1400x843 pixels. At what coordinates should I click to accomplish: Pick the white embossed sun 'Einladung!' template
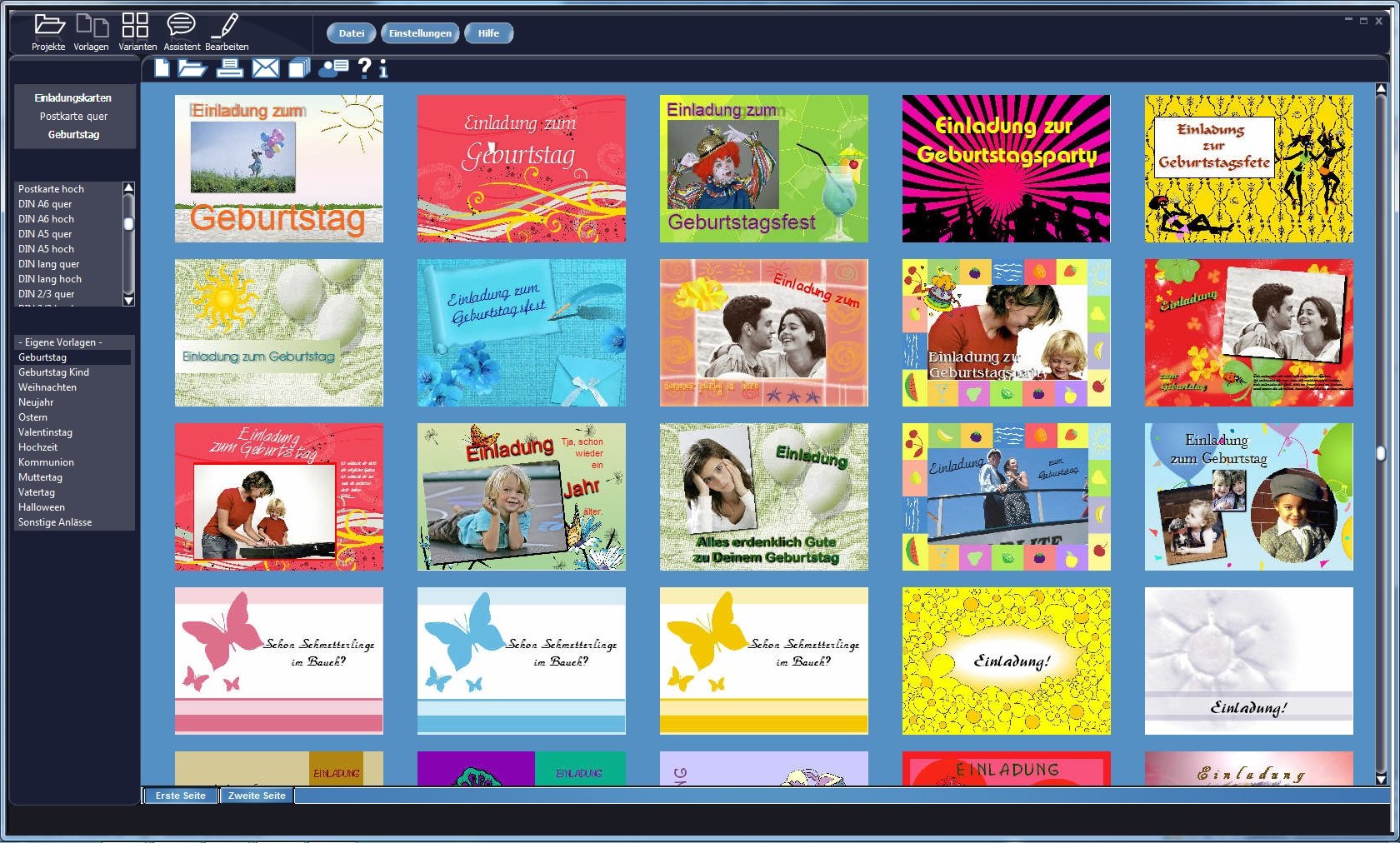click(x=1249, y=661)
